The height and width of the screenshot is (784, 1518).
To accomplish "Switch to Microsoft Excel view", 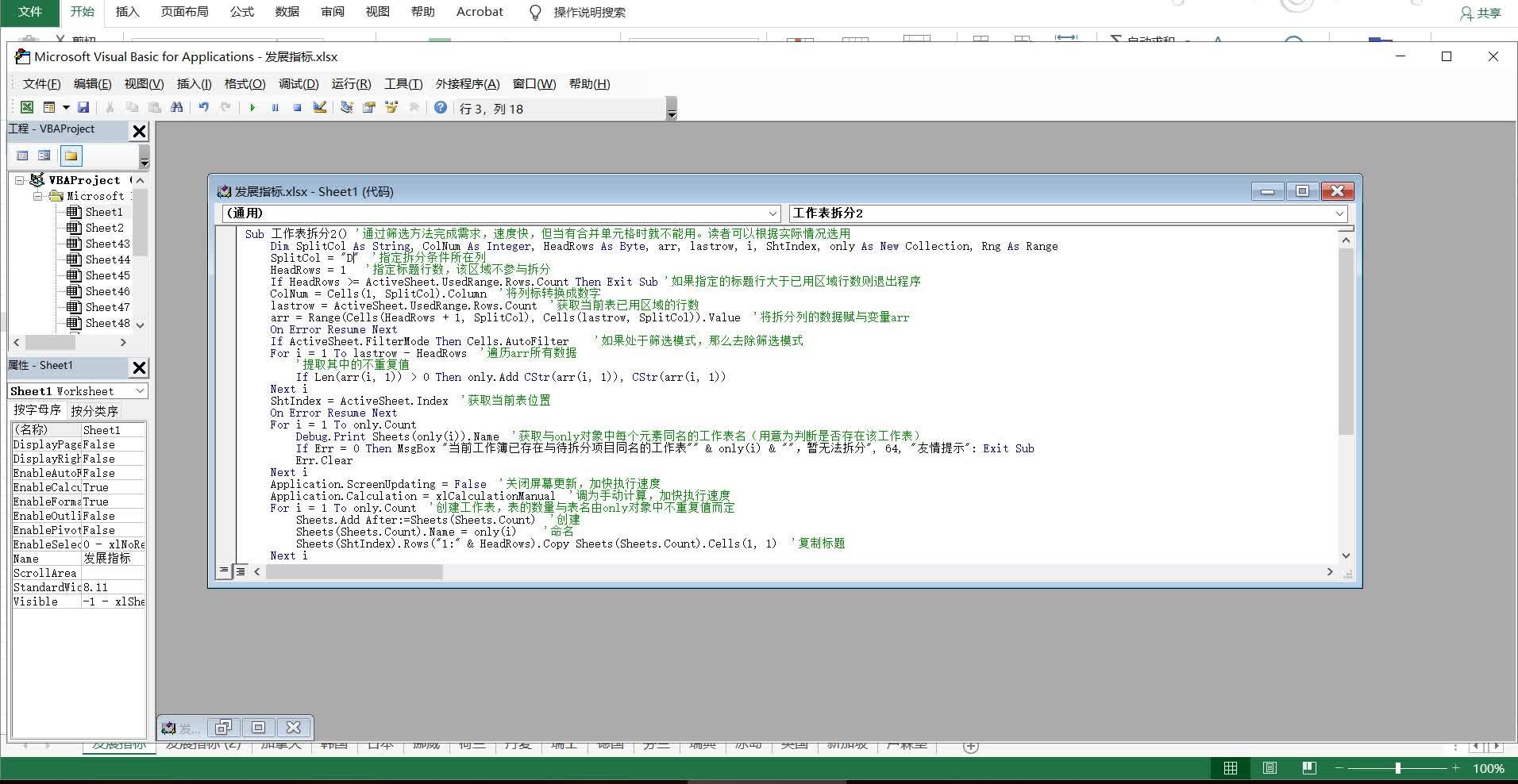I will click(26, 108).
